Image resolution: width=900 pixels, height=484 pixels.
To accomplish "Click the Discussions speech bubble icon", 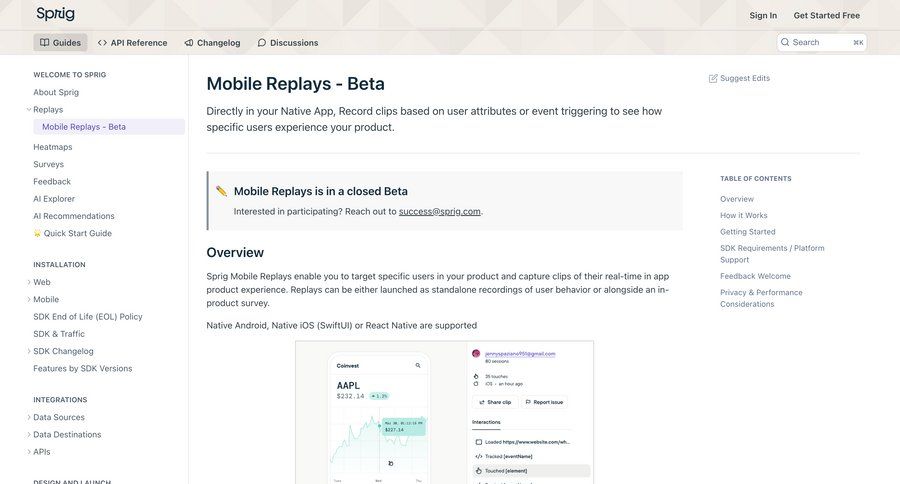I will coord(262,43).
